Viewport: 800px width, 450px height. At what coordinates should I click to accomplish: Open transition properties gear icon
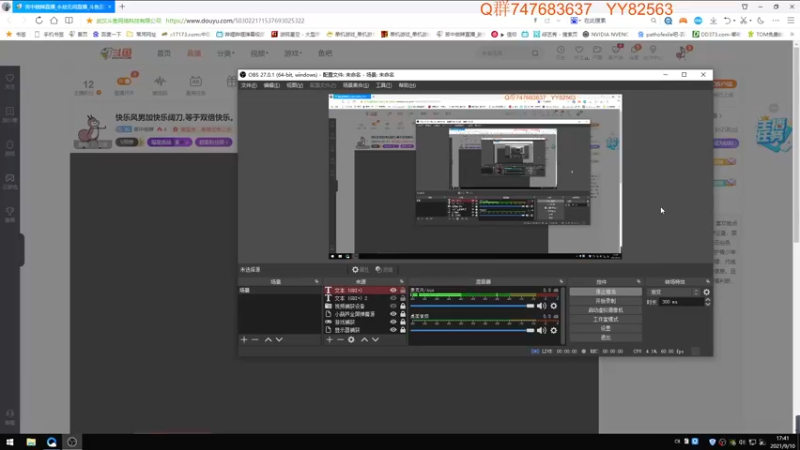(707, 292)
